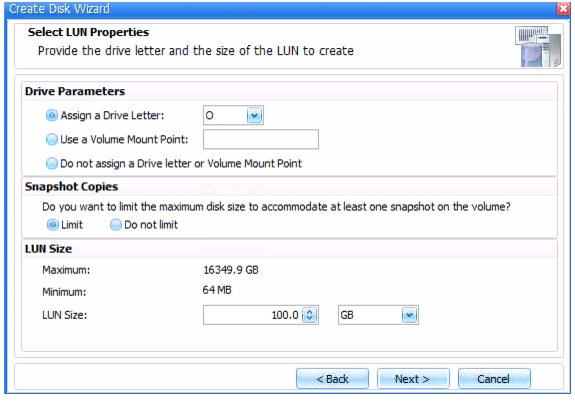Click the drive letter combo box showing O
This screenshot has height=419, width=575.
click(x=233, y=115)
